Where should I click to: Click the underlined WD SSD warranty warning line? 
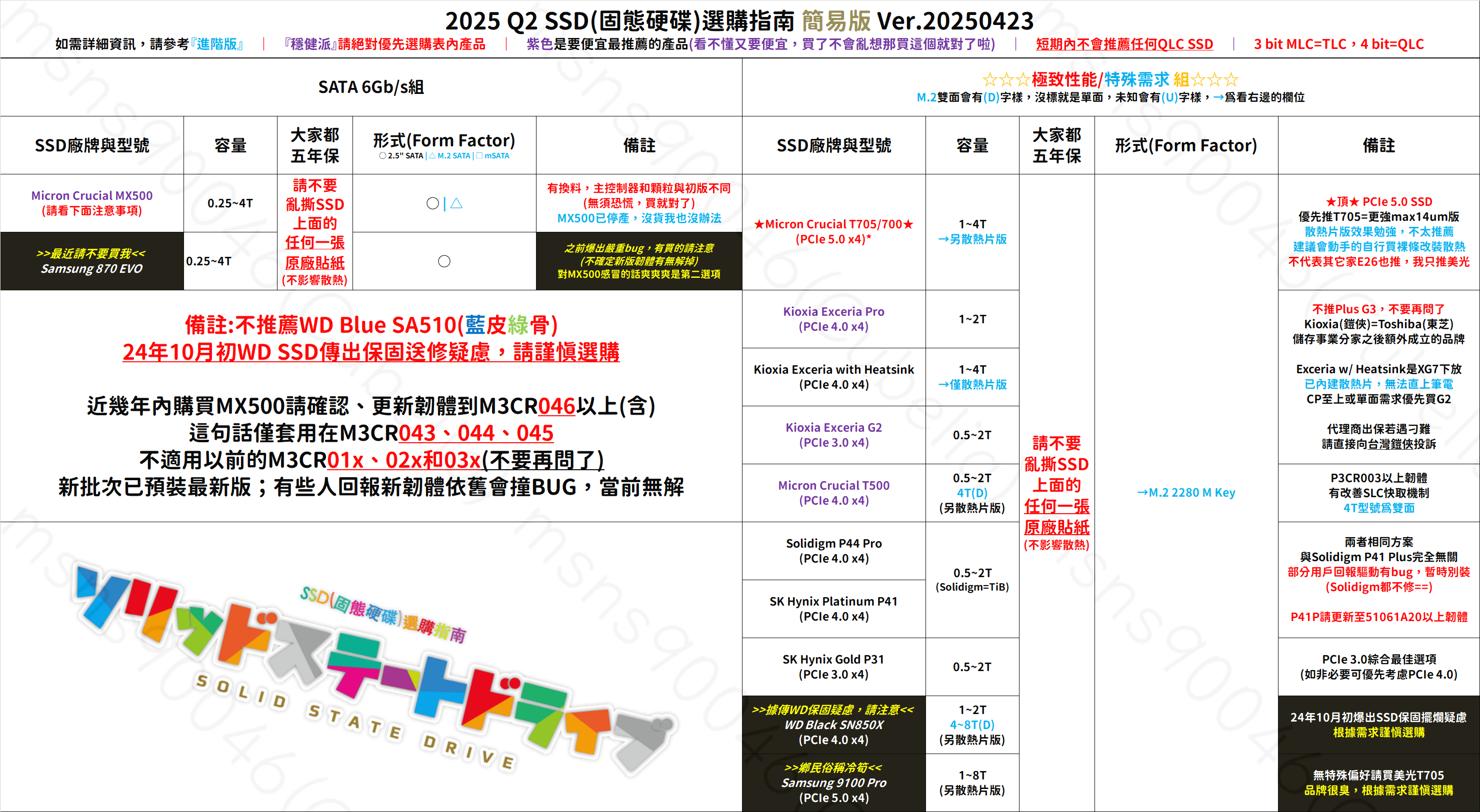tap(370, 352)
